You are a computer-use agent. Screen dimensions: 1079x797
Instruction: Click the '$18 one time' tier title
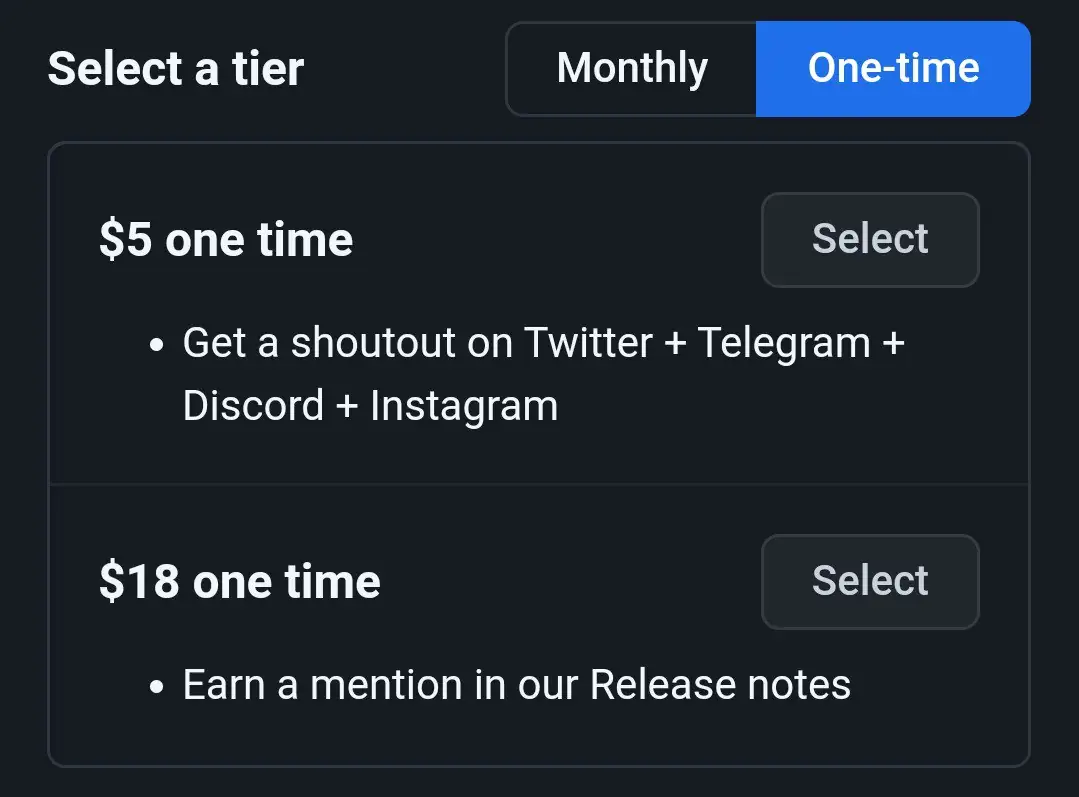tap(239, 582)
